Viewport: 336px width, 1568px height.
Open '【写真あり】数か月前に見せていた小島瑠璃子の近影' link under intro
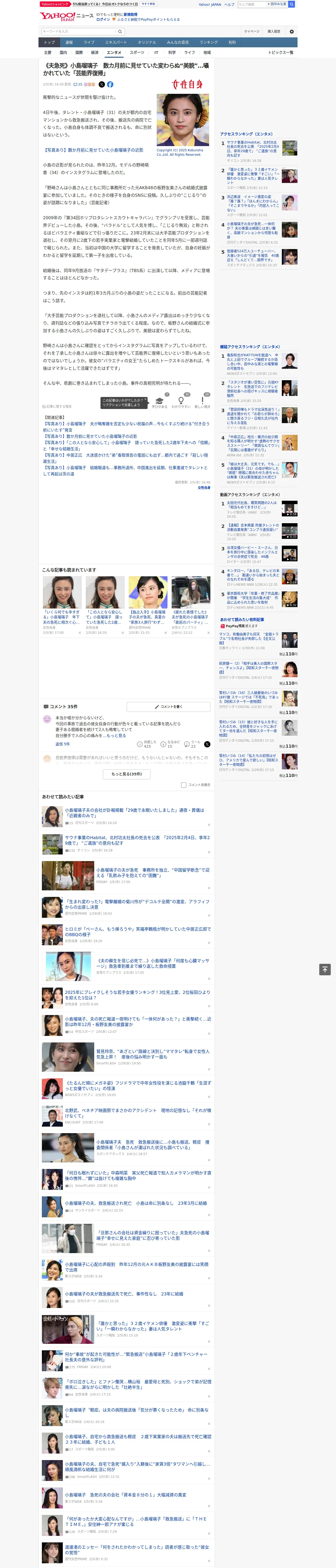pos(93,150)
